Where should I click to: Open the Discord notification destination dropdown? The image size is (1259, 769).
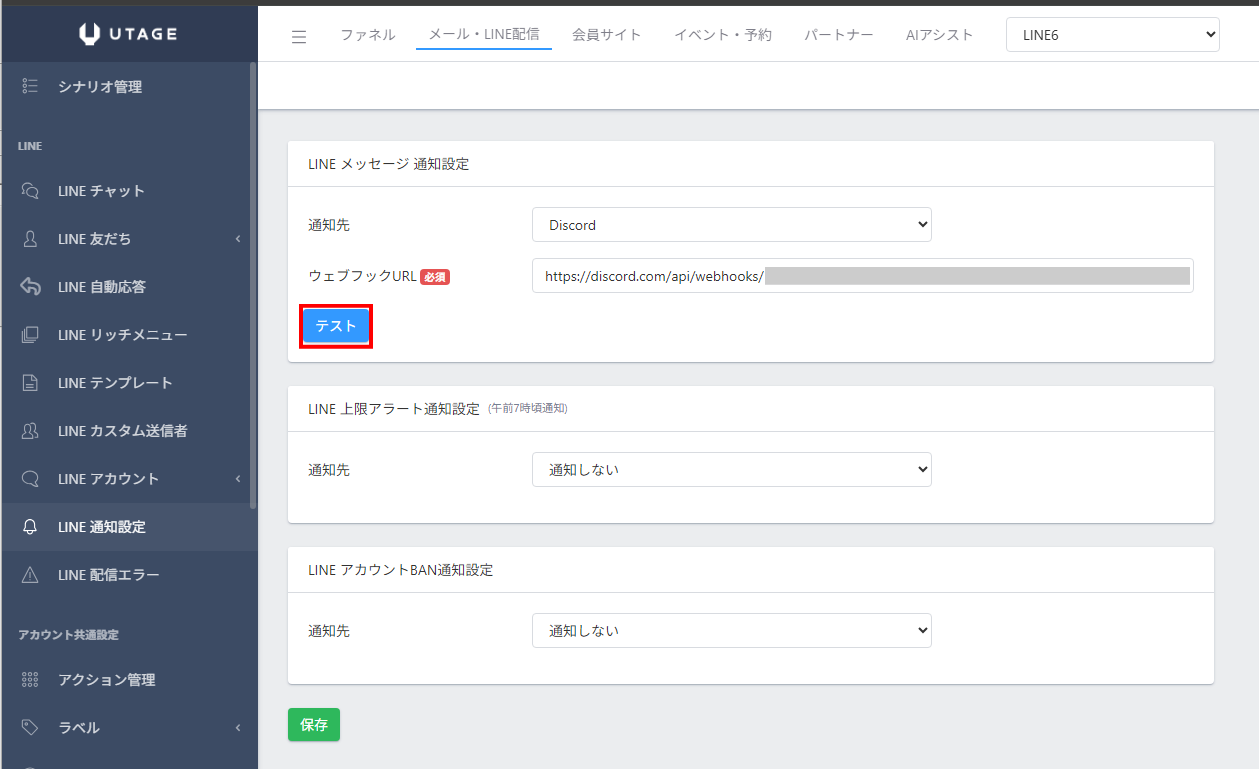(x=731, y=225)
